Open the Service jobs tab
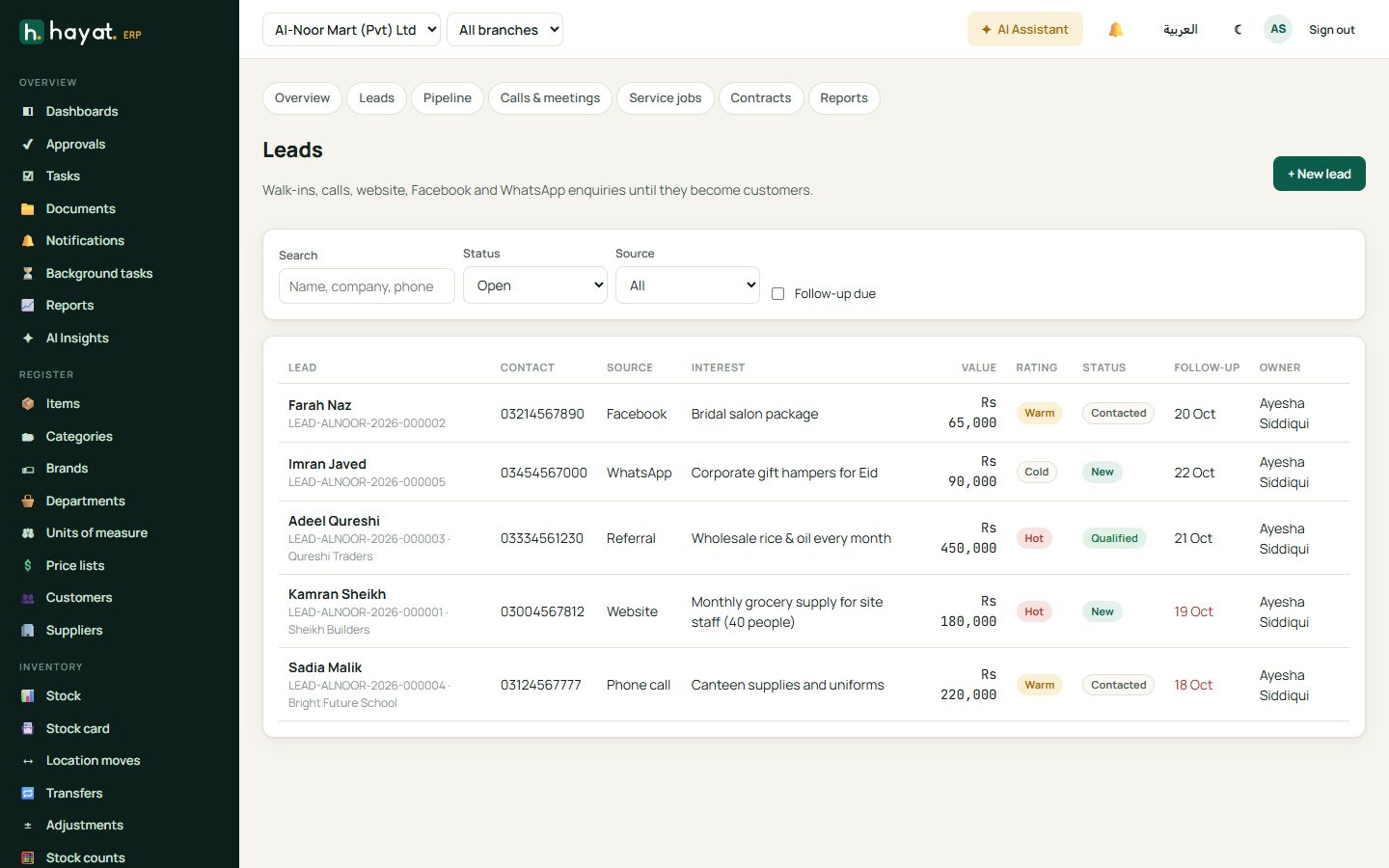 (x=666, y=98)
